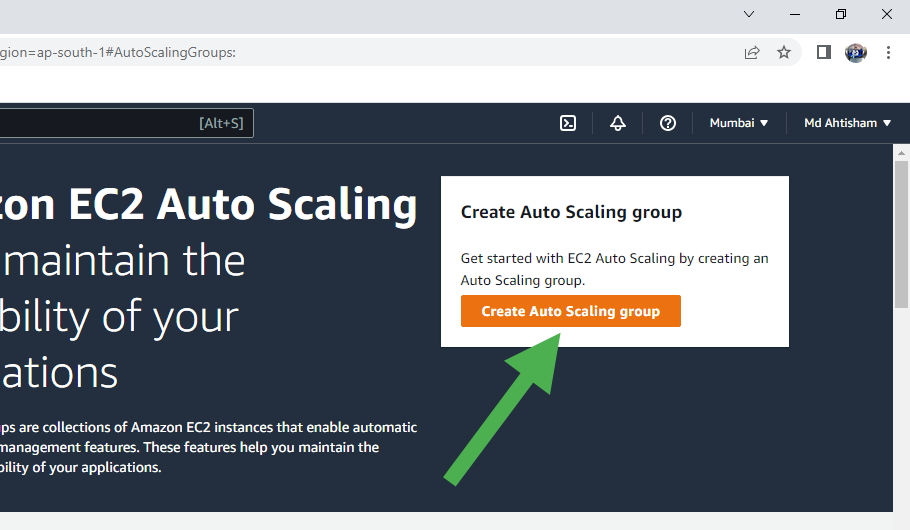Image resolution: width=910 pixels, height=530 pixels.
Task: Click the vertical scrollbar thumb
Action: click(901, 230)
